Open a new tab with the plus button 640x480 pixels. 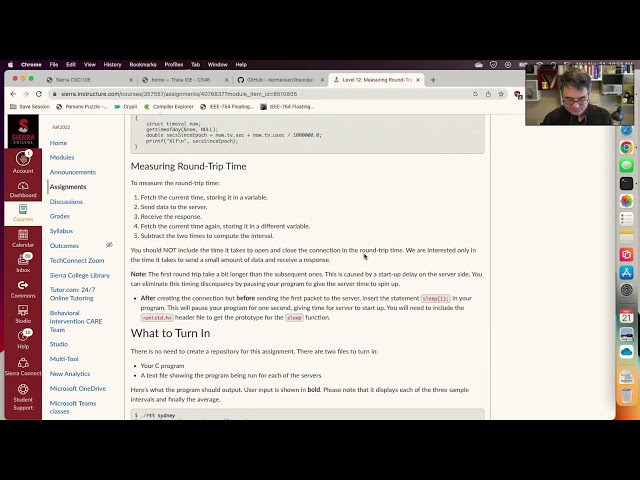[433, 80]
